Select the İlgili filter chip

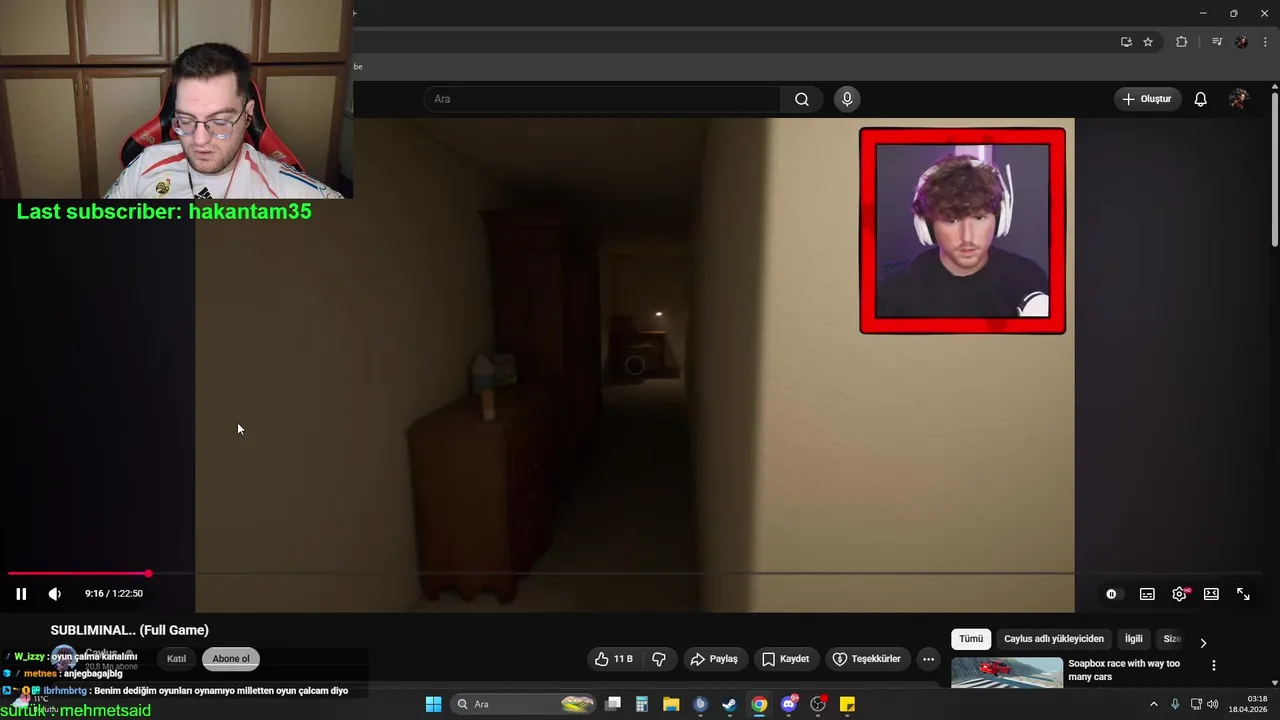(x=1133, y=639)
